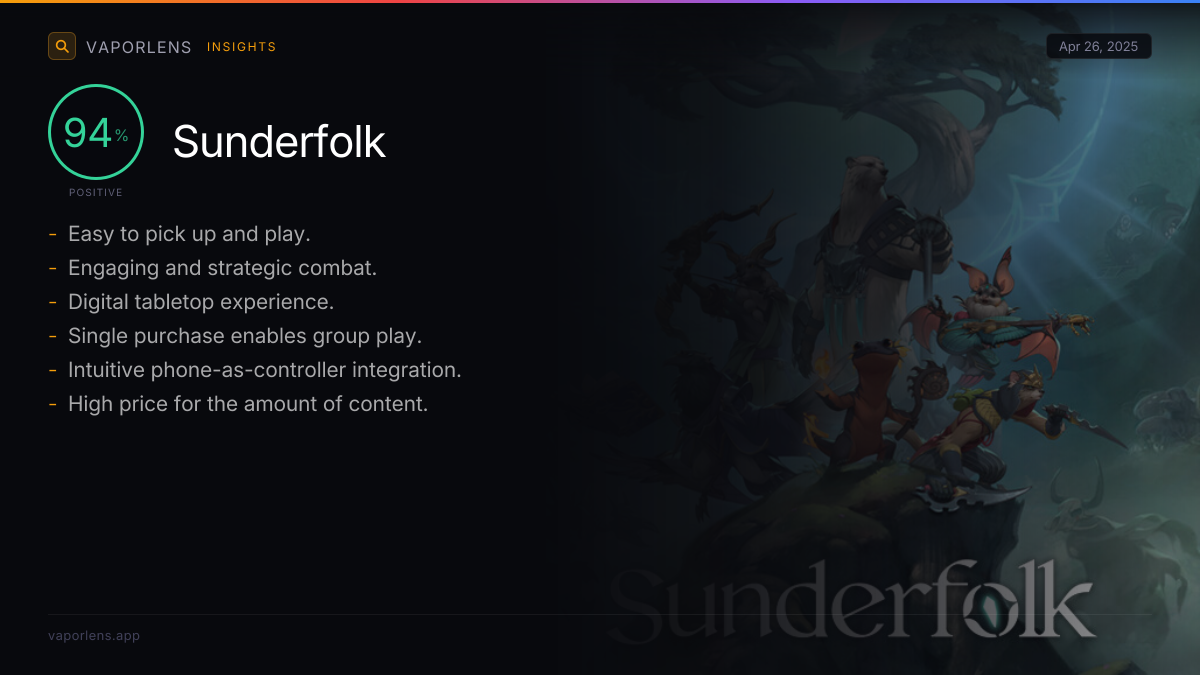Select "Engaging and strategic combat" point
This screenshot has height=675, width=1200.
222,268
